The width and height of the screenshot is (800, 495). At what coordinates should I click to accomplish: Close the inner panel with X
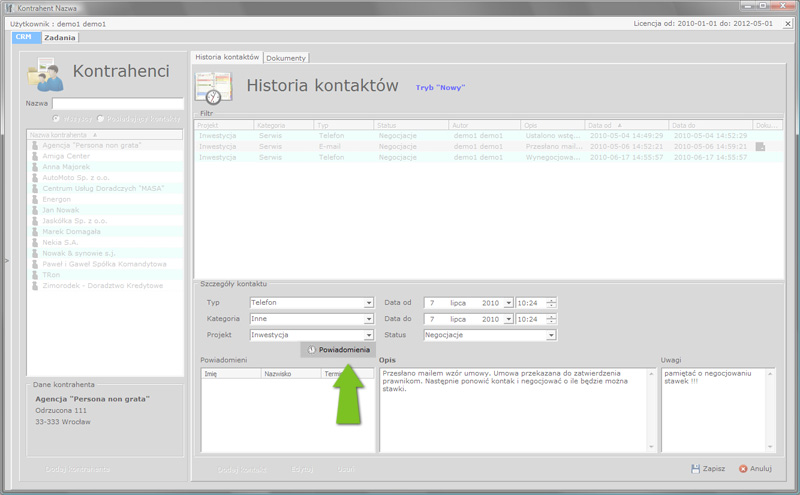(x=788, y=24)
